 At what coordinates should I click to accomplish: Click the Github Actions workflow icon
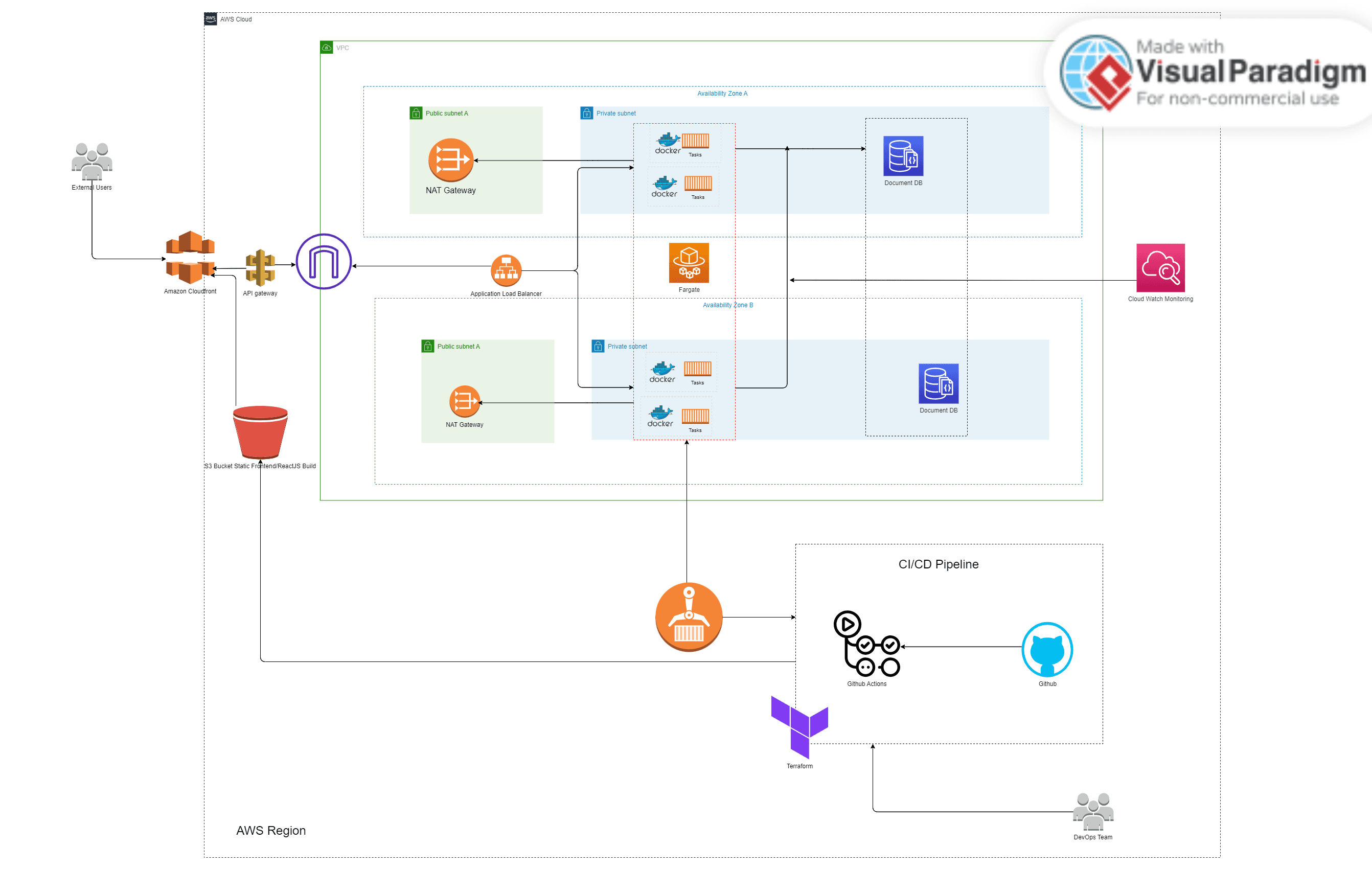coord(866,644)
